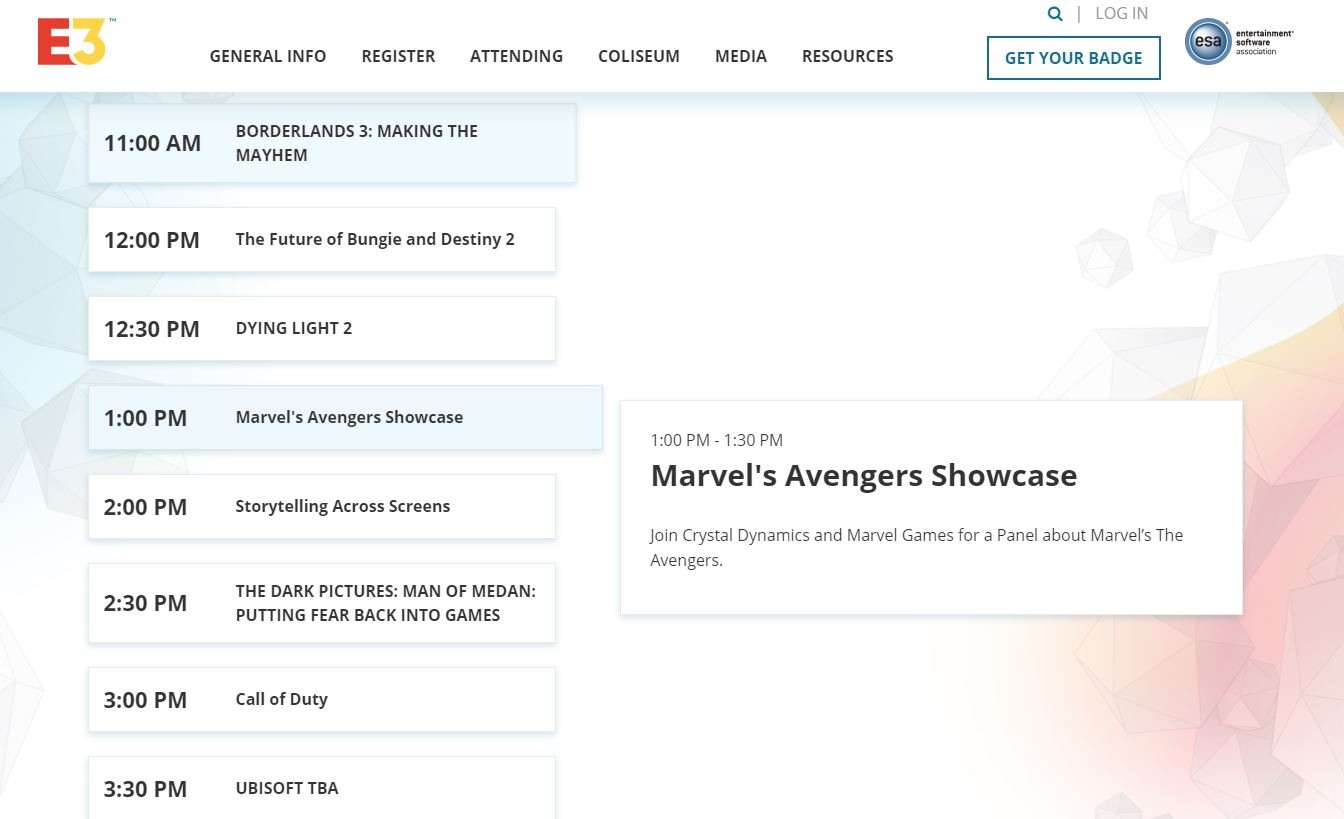Image resolution: width=1344 pixels, height=819 pixels.
Task: Expand The Future of Bungie session
Action: click(x=321, y=240)
